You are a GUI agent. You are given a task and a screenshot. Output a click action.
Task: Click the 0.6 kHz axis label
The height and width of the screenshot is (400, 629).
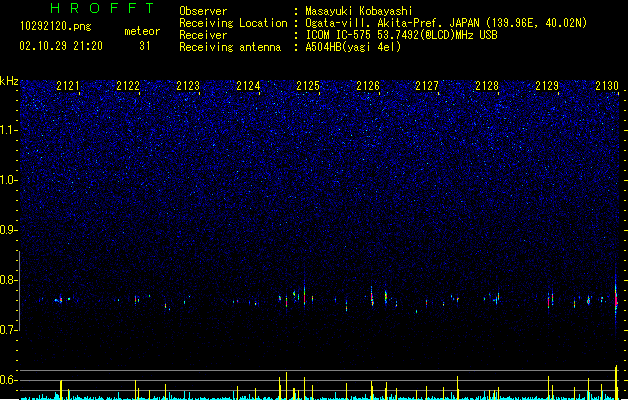(x=9, y=380)
